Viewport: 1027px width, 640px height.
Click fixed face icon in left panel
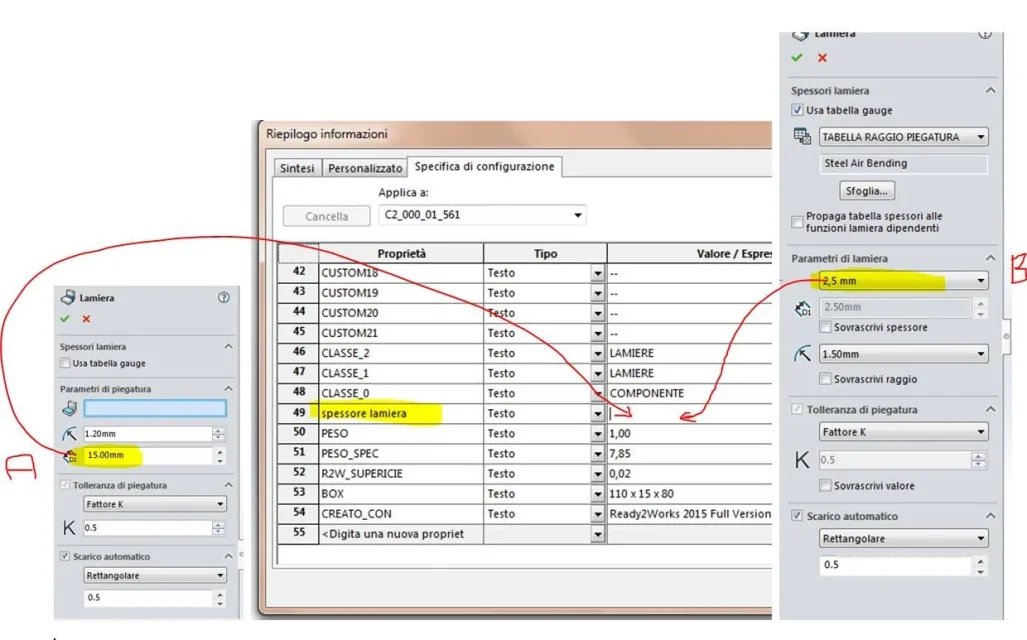(x=69, y=409)
